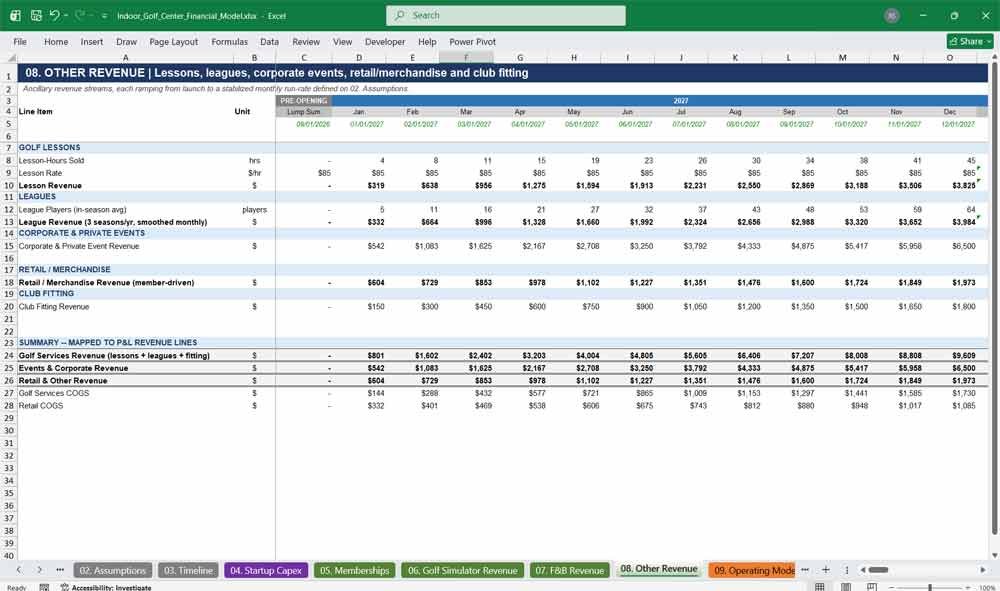Click the zoom out minus button
Screen dimensions: 1000x591
pos(892,587)
